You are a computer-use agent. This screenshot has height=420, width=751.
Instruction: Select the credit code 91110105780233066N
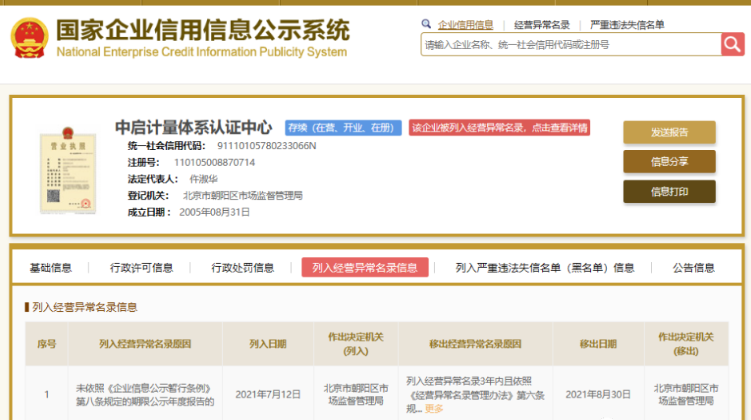coord(266,146)
